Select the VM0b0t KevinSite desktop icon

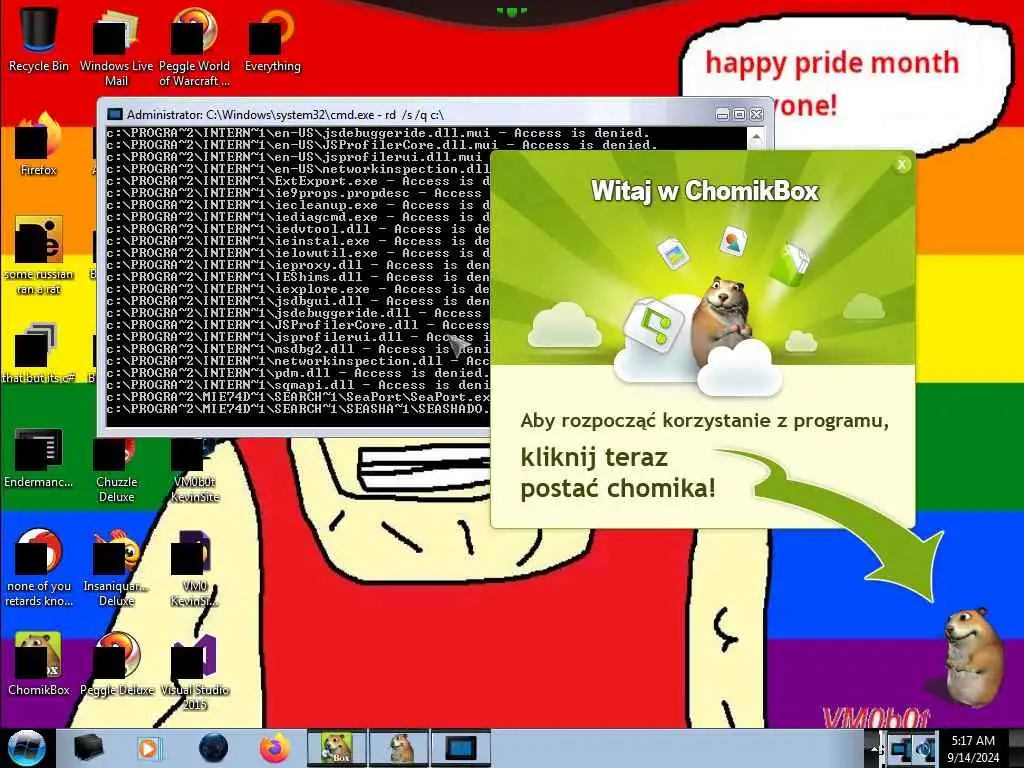[x=195, y=467]
